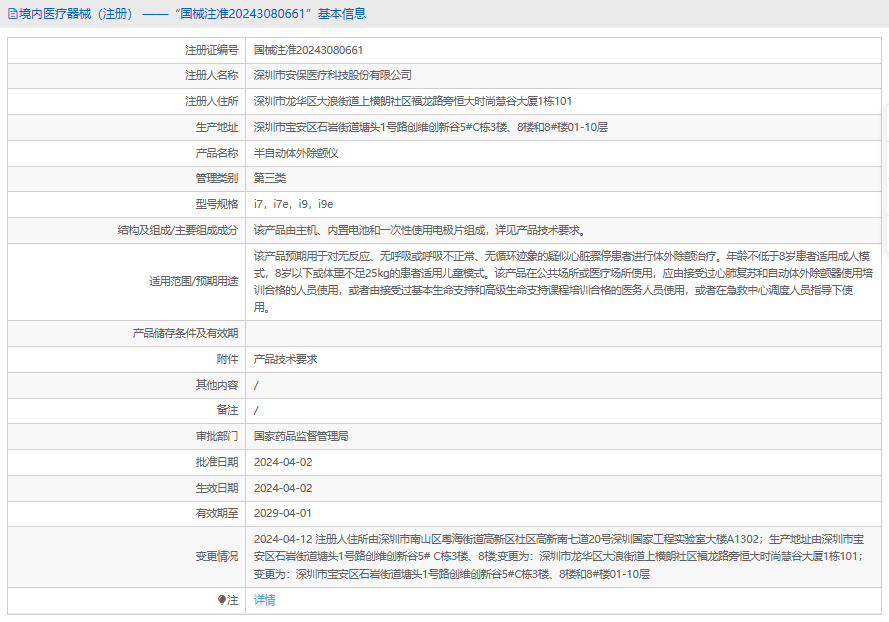The width and height of the screenshot is (889, 622).
Task: Click registrant name 深圳市安保医疗科技股份有限公司
Action: (x=332, y=75)
